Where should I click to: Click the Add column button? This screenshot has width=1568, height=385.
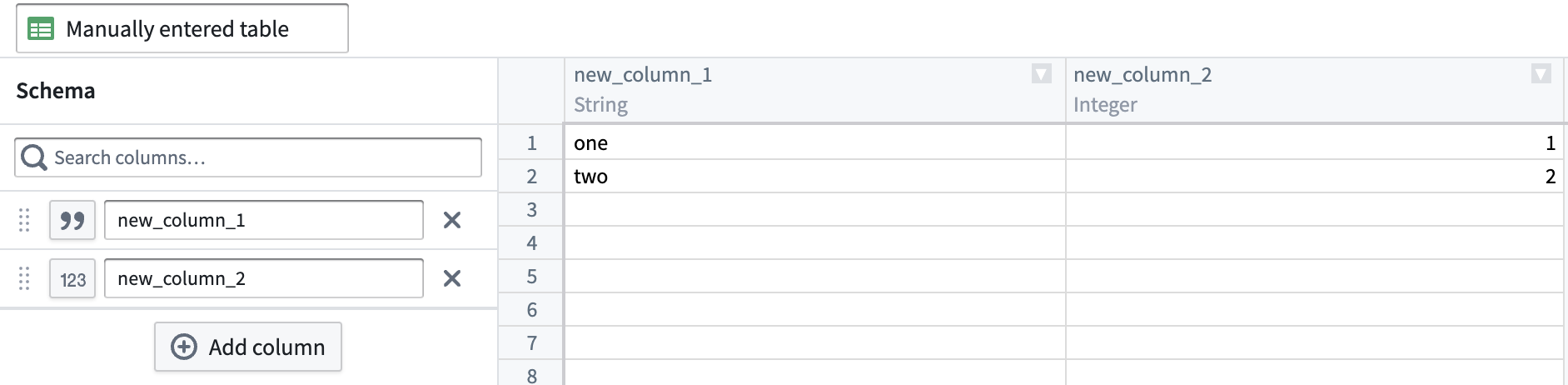click(x=248, y=347)
